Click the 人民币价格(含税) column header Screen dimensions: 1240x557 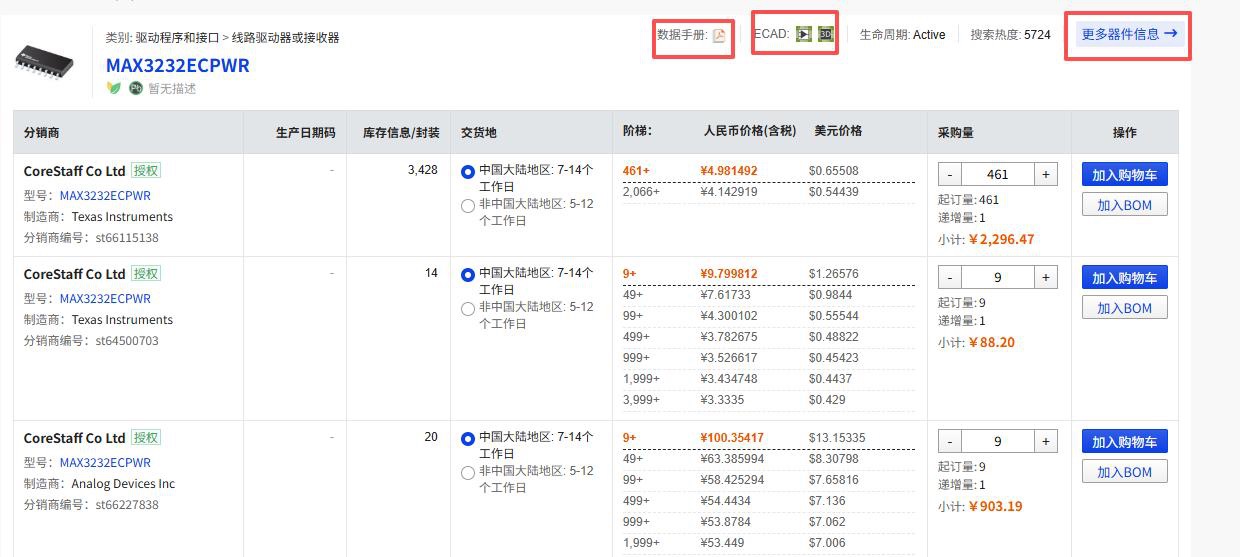click(x=750, y=131)
